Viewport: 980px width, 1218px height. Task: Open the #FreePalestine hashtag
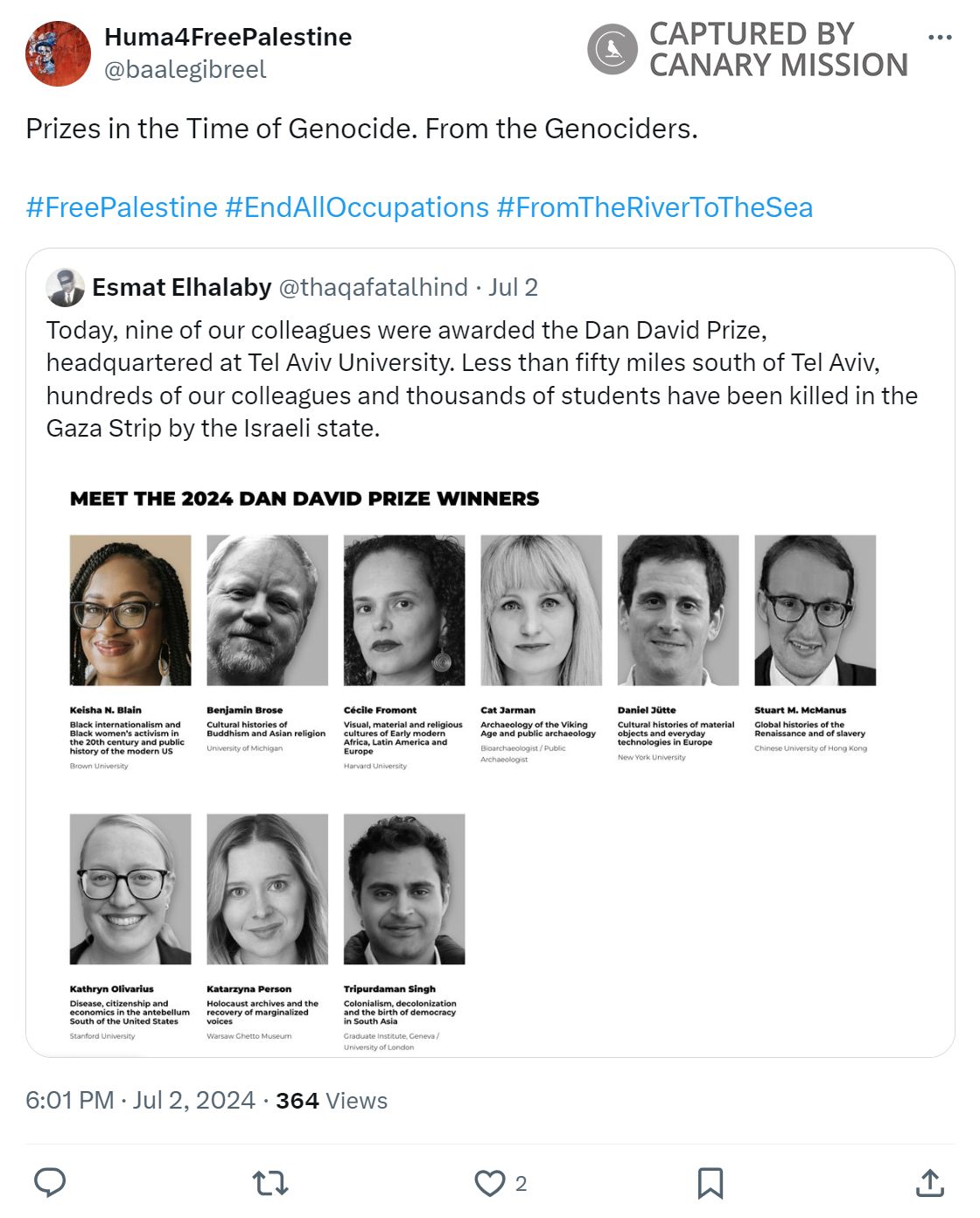click(x=122, y=207)
